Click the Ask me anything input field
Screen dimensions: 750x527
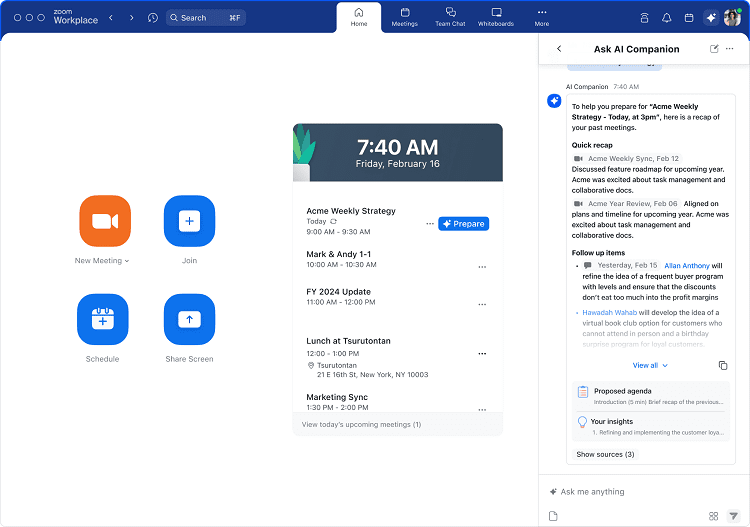[630, 492]
